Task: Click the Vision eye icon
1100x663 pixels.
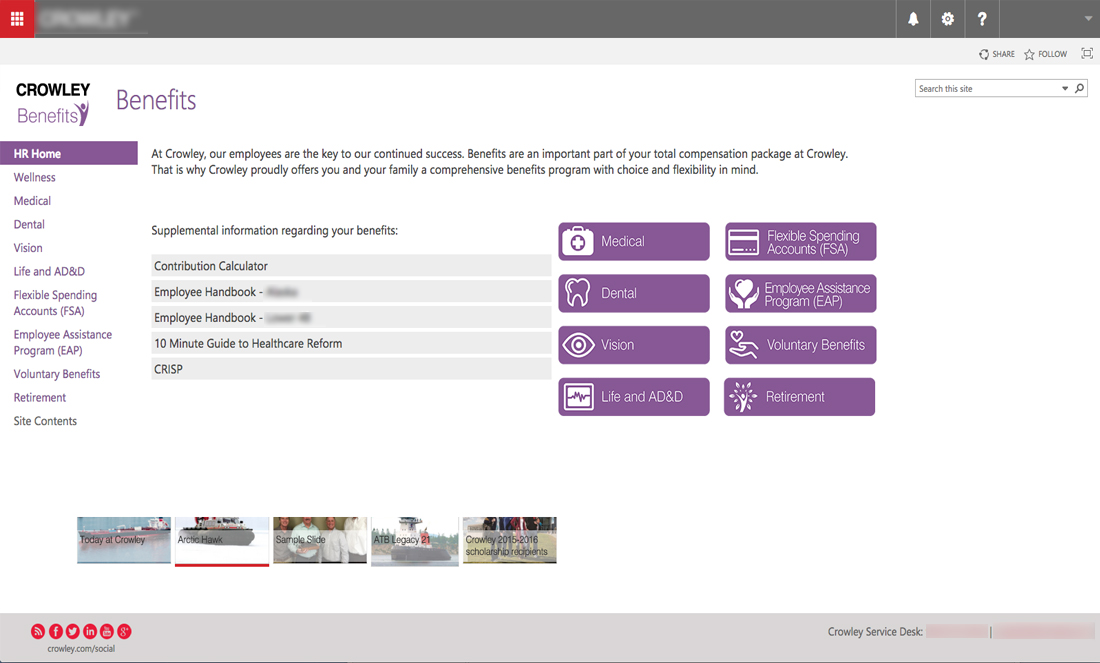Action: point(578,345)
